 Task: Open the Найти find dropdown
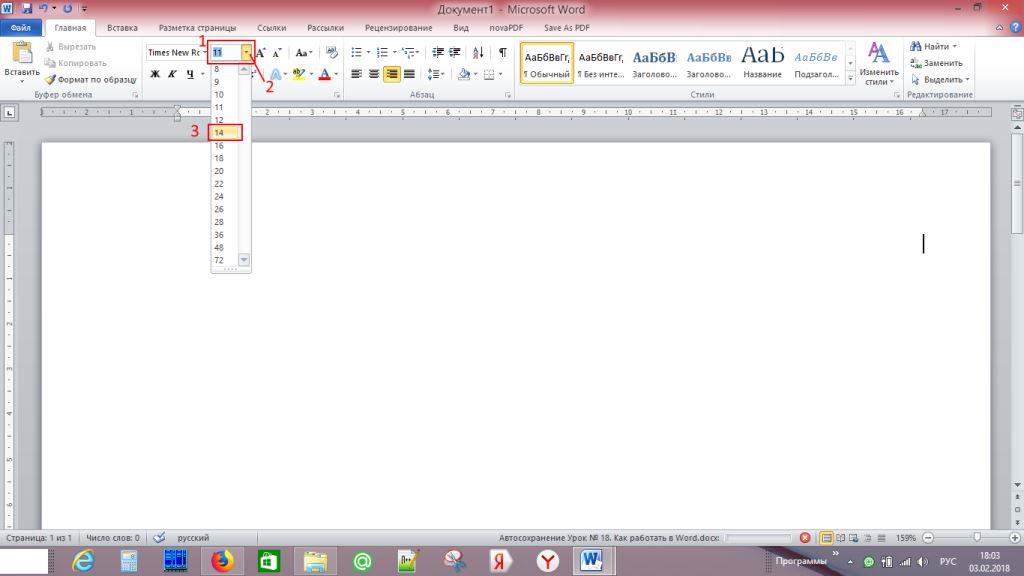tap(934, 46)
